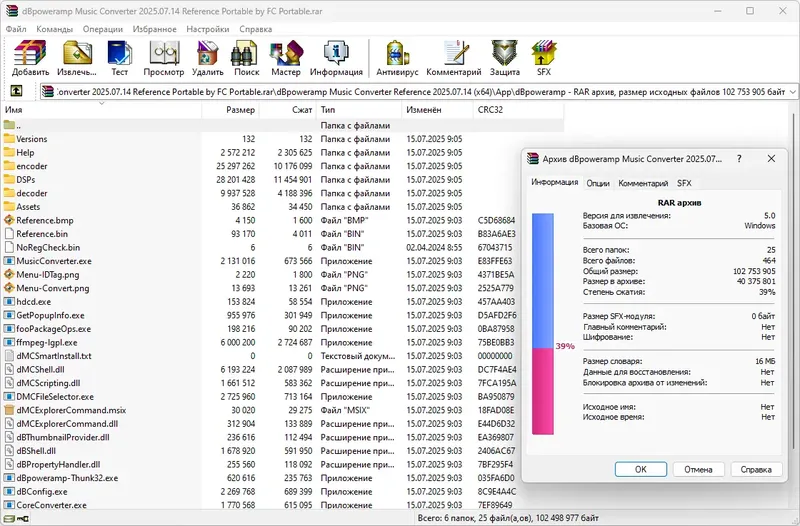The width and height of the screenshot is (800, 526).
Task: Open the Избранное menu
Action: (x=155, y=29)
